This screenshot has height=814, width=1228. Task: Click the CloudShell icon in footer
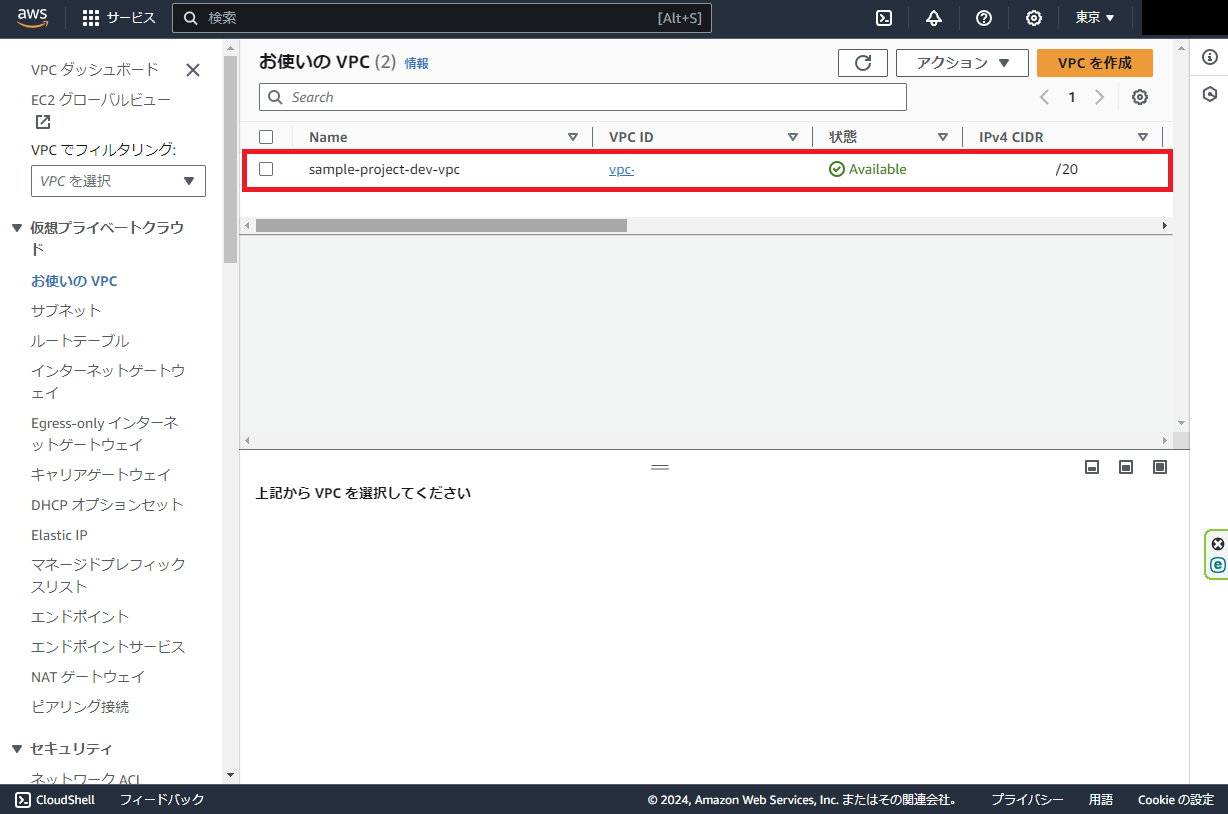pos(23,800)
